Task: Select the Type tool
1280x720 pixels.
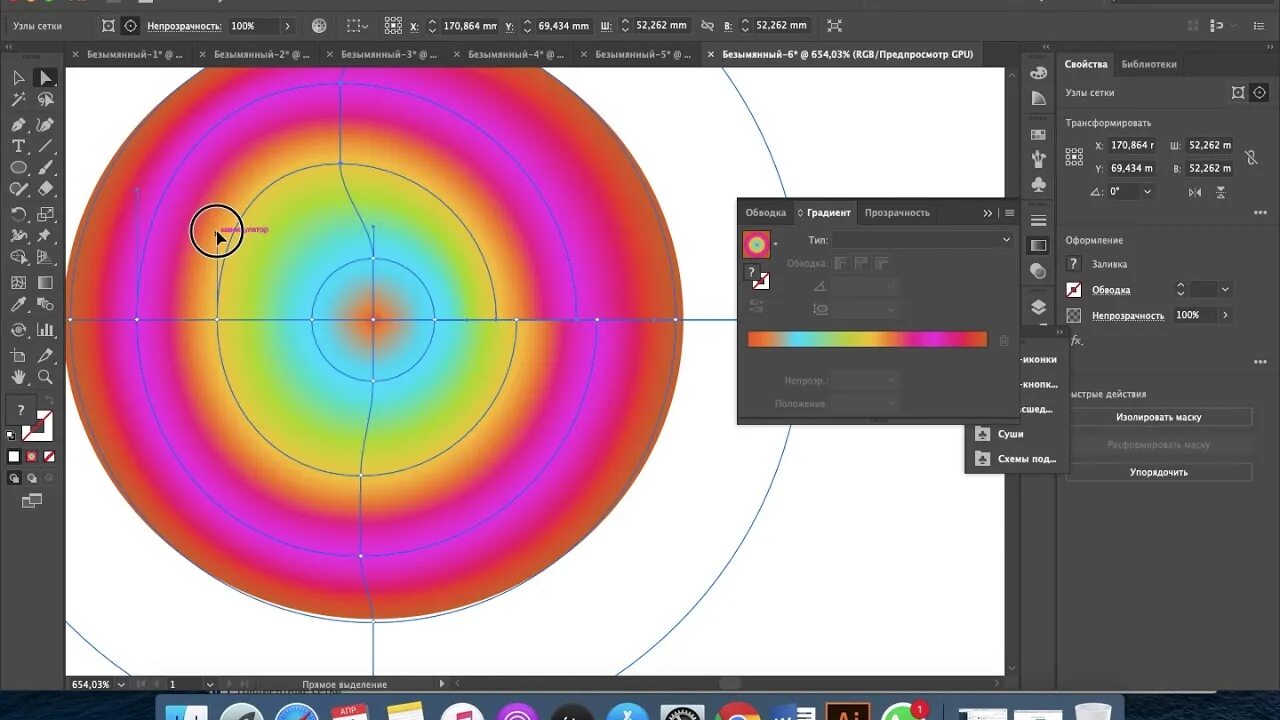Action: 18,147
